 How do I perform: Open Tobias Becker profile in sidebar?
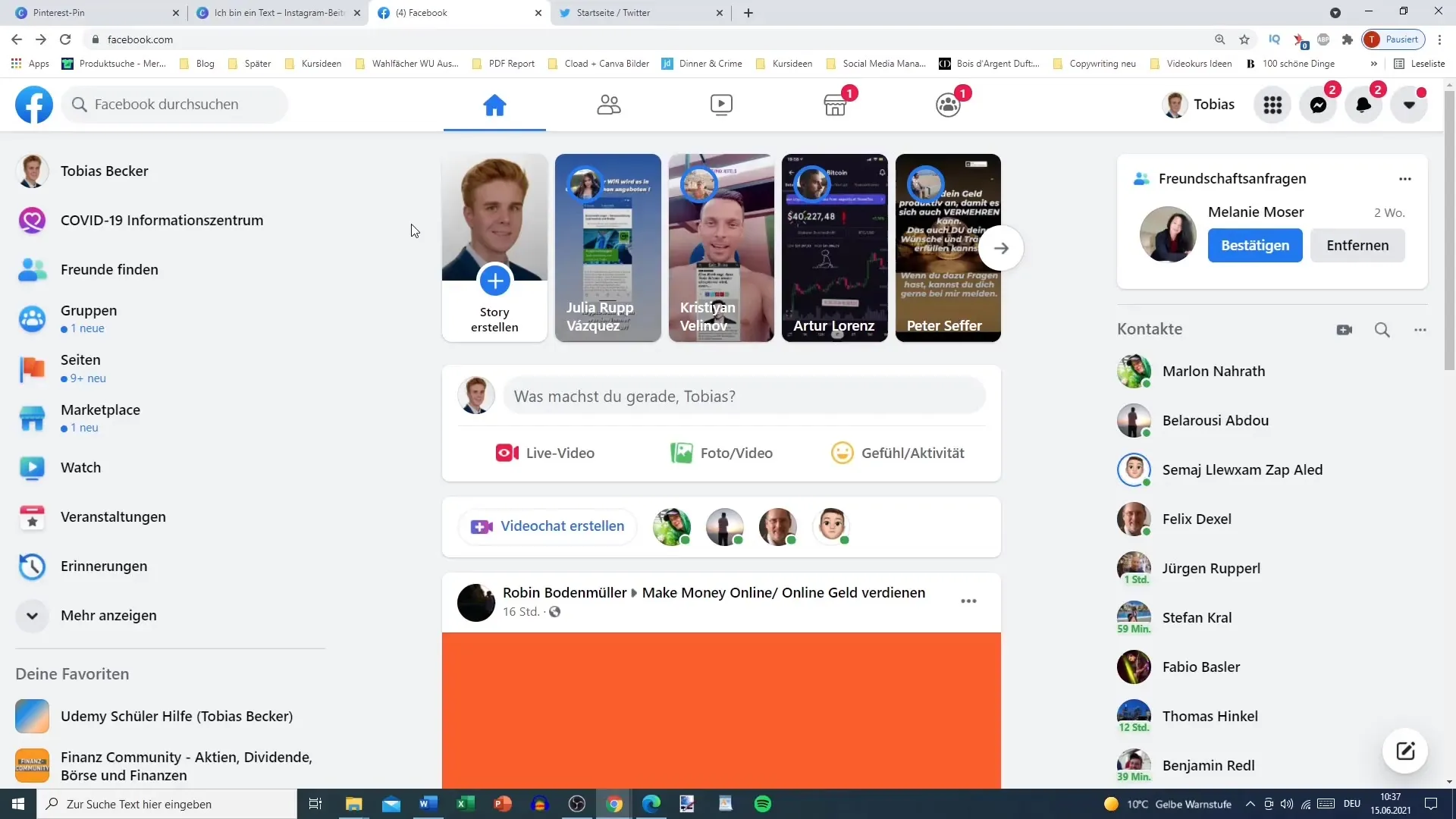pos(171,171)
